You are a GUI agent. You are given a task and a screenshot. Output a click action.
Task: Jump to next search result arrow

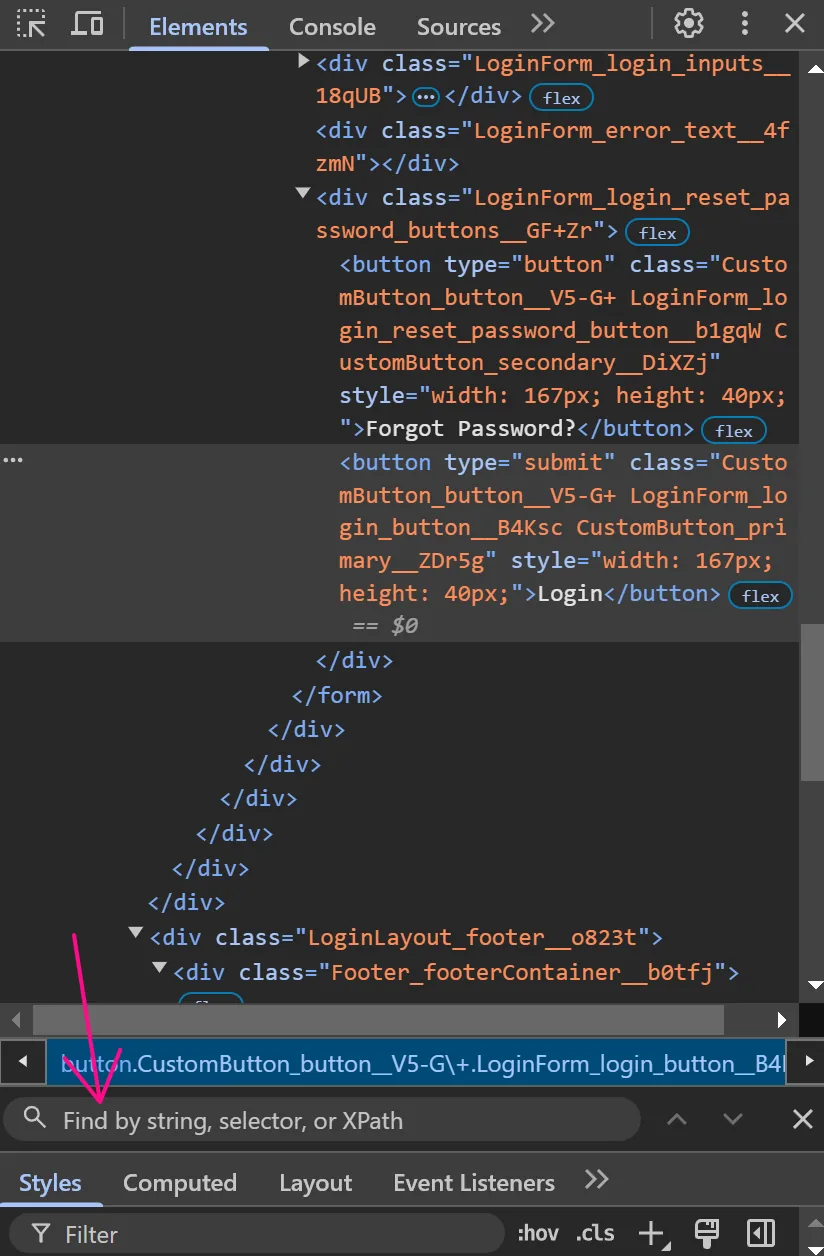pos(733,1119)
